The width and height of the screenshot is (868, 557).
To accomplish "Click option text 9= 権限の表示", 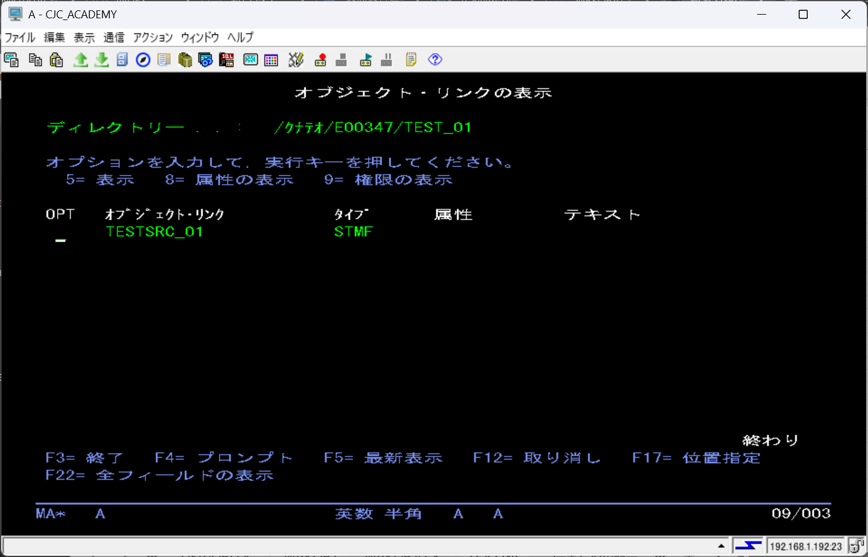I will (x=388, y=180).
